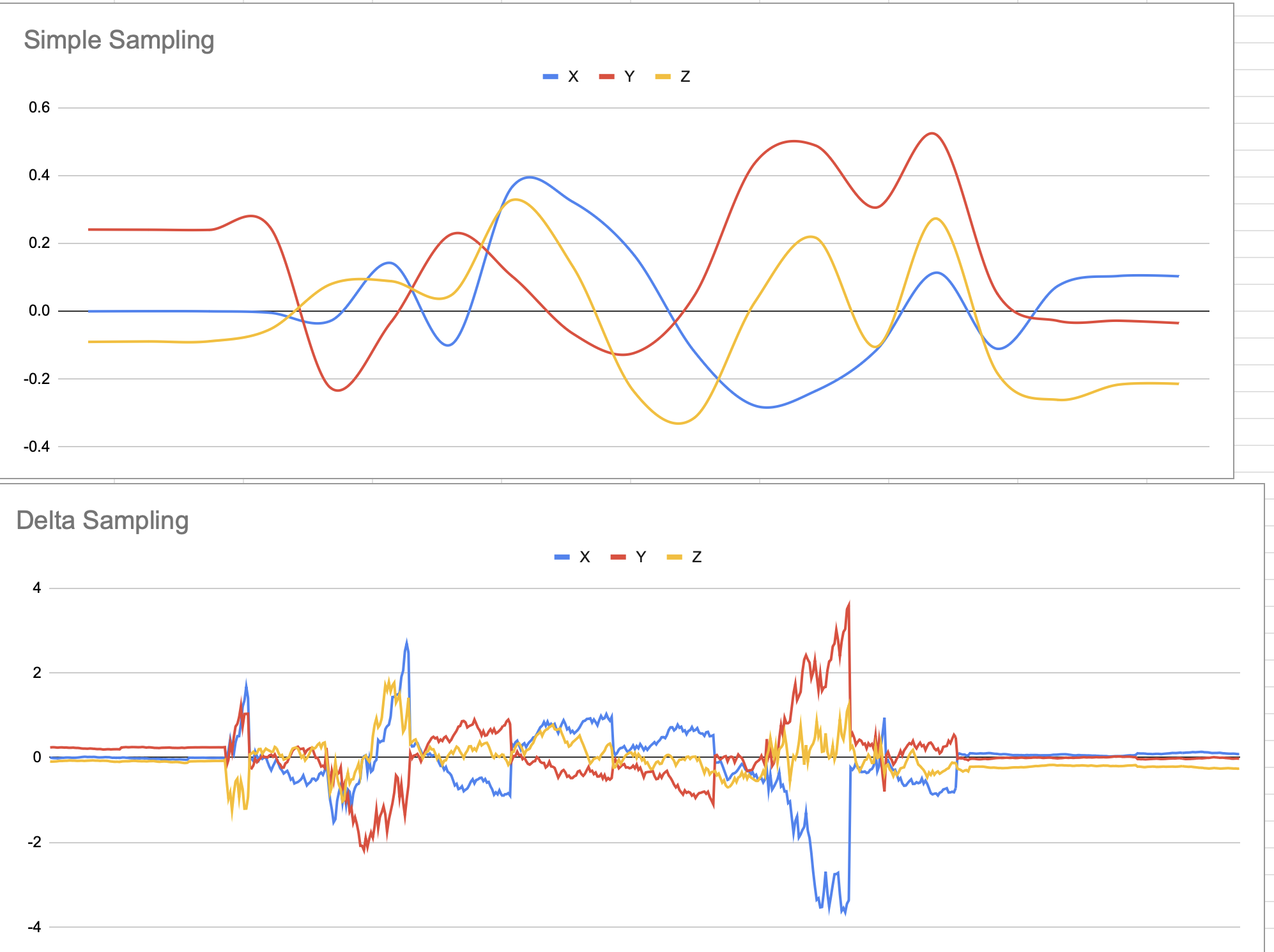Click blue X legend swatch in Delta Sampling
The image size is (1274, 952).
point(562,557)
